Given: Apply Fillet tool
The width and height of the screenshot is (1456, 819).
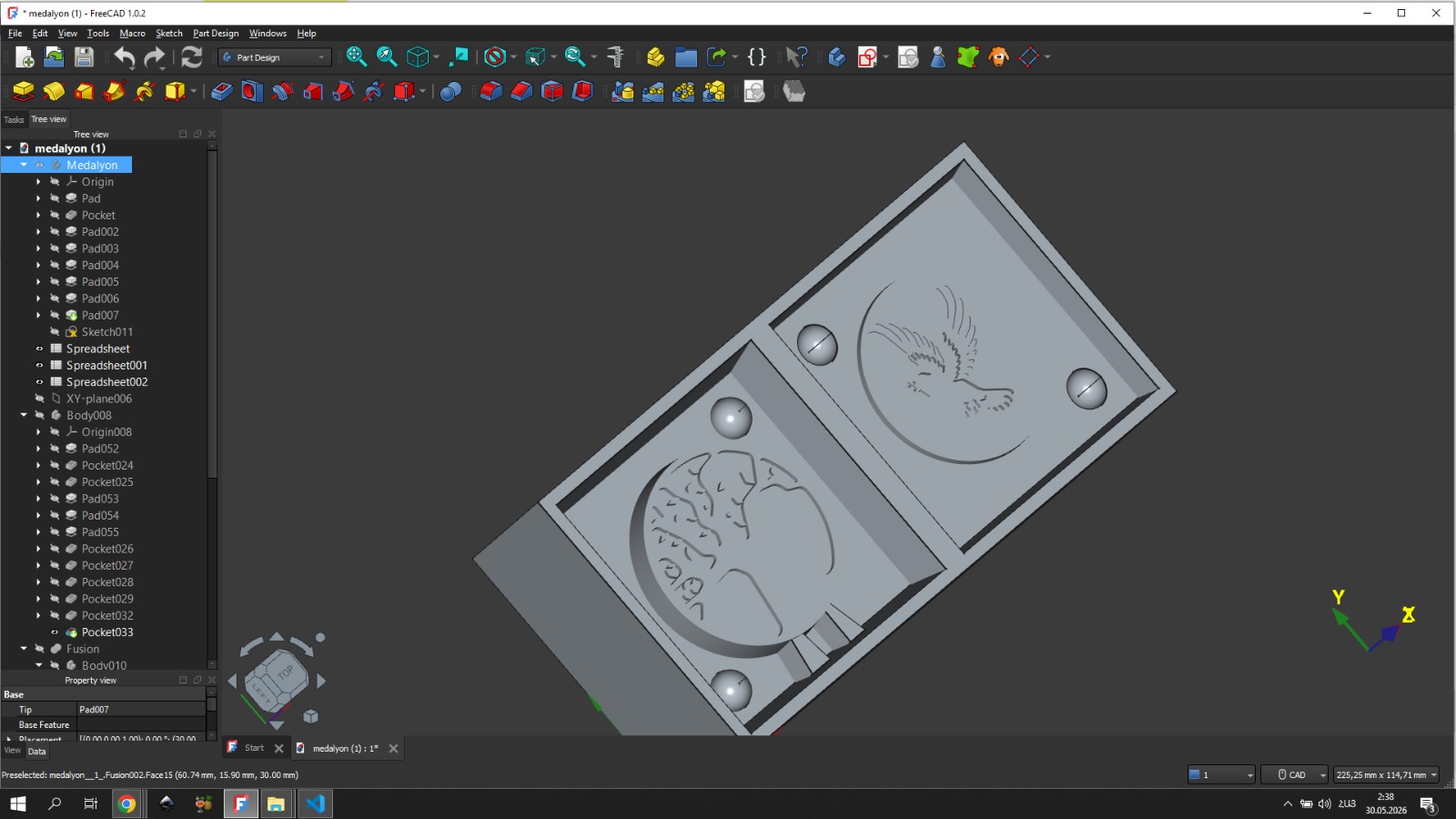Looking at the screenshot, I should (490, 91).
